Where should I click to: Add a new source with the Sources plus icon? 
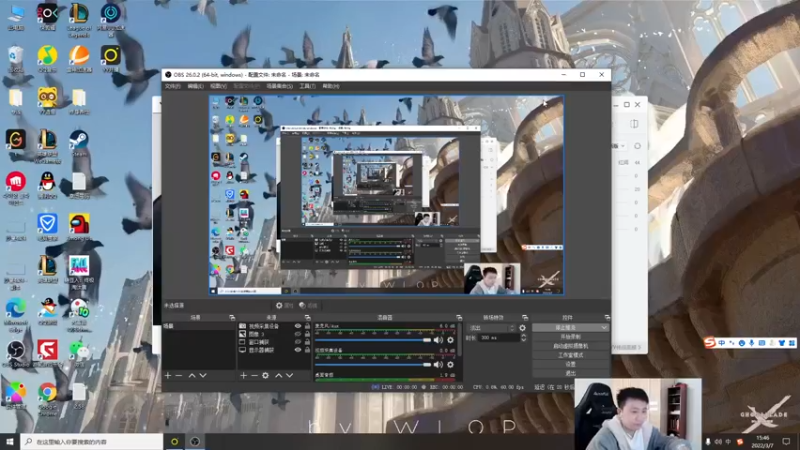tap(243, 376)
